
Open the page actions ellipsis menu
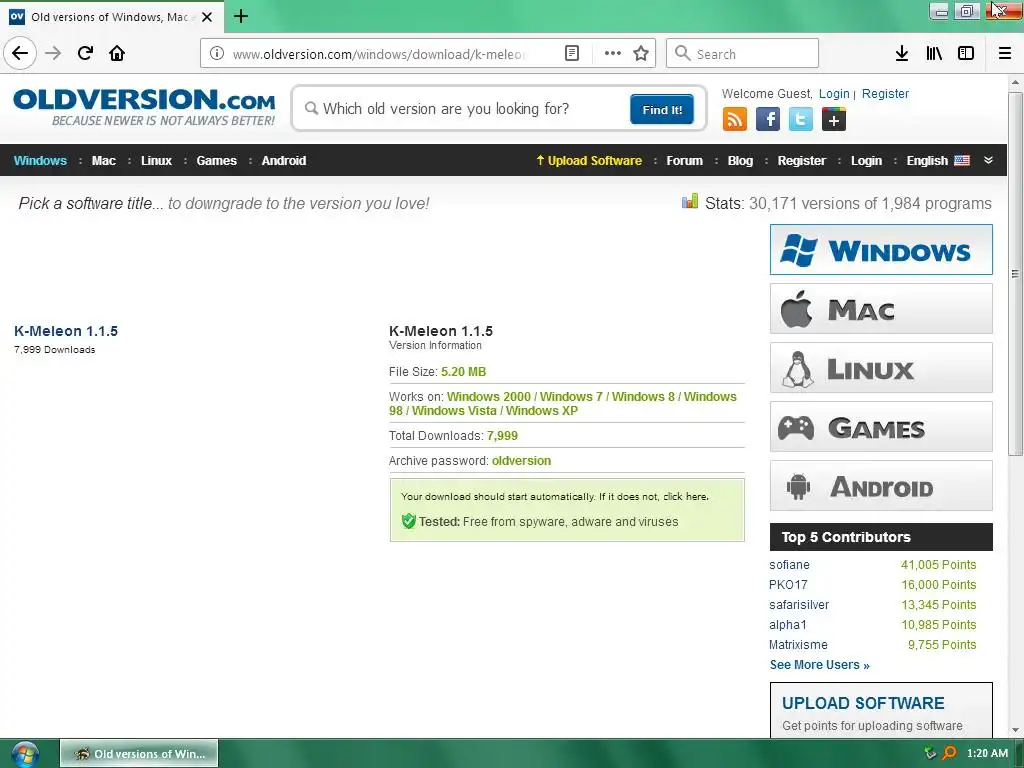pyautogui.click(x=612, y=54)
